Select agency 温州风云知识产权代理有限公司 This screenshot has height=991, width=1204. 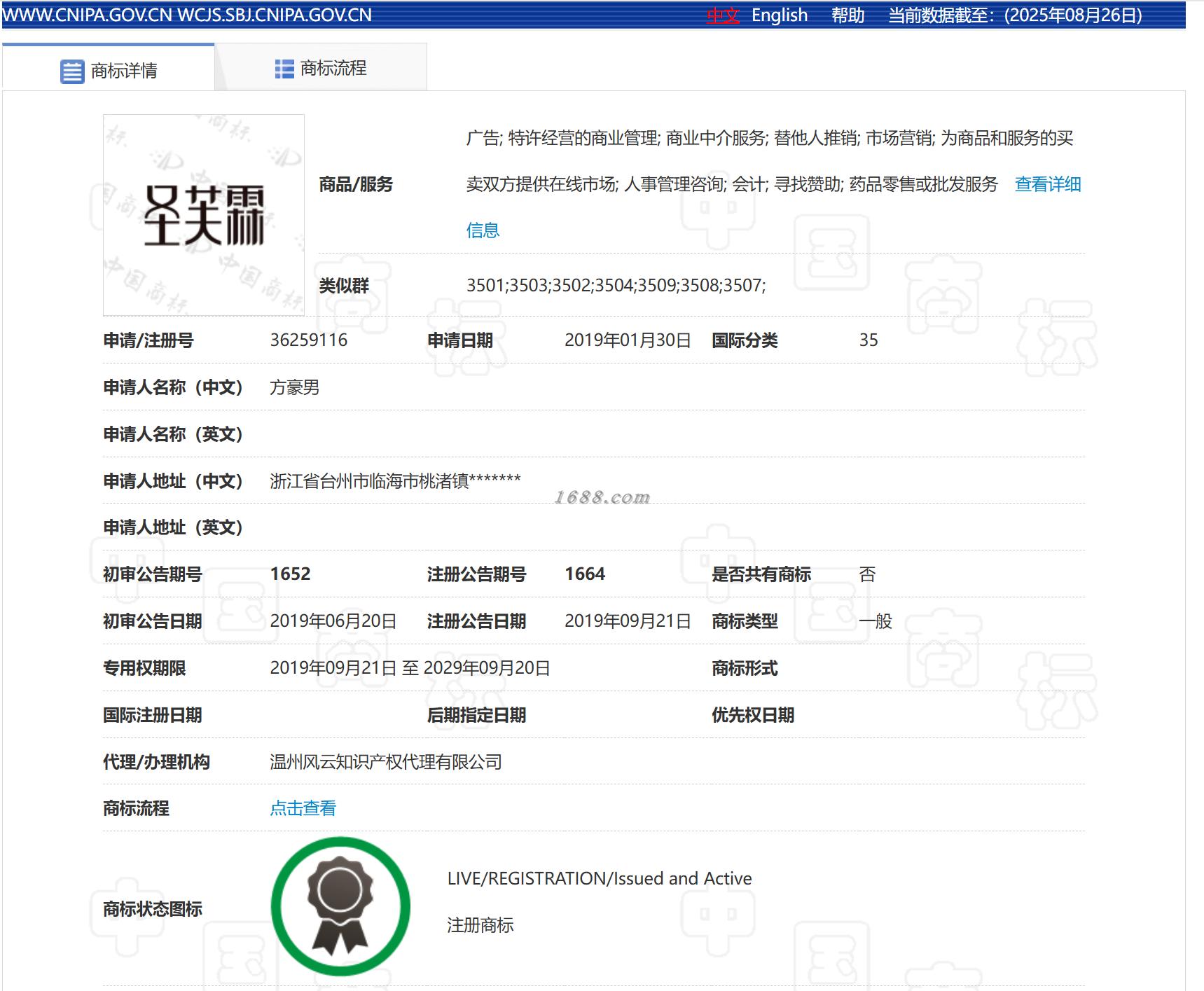386,762
